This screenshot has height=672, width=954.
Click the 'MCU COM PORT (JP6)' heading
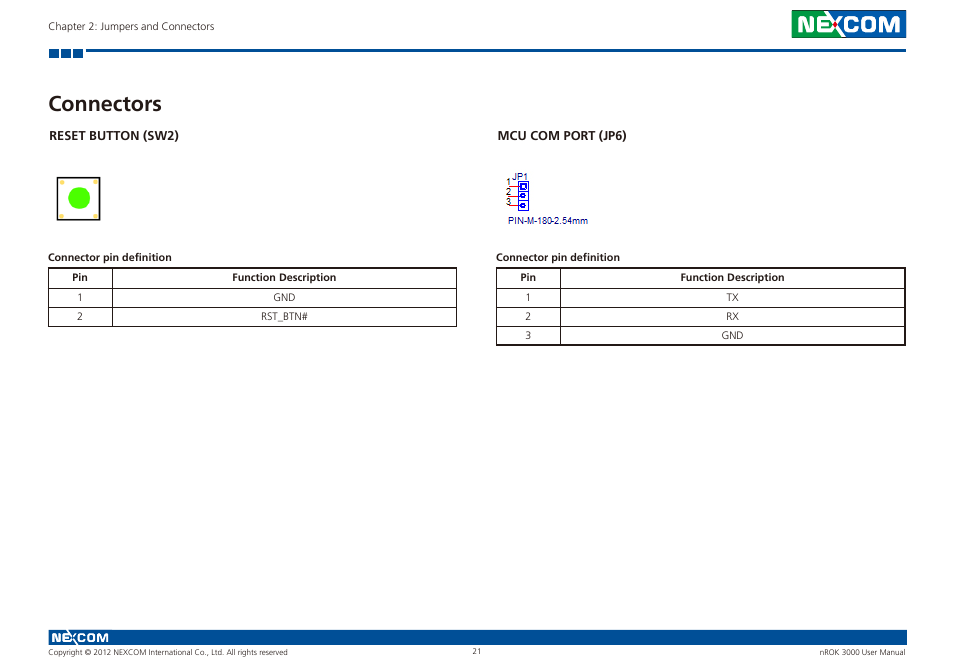tap(562, 136)
